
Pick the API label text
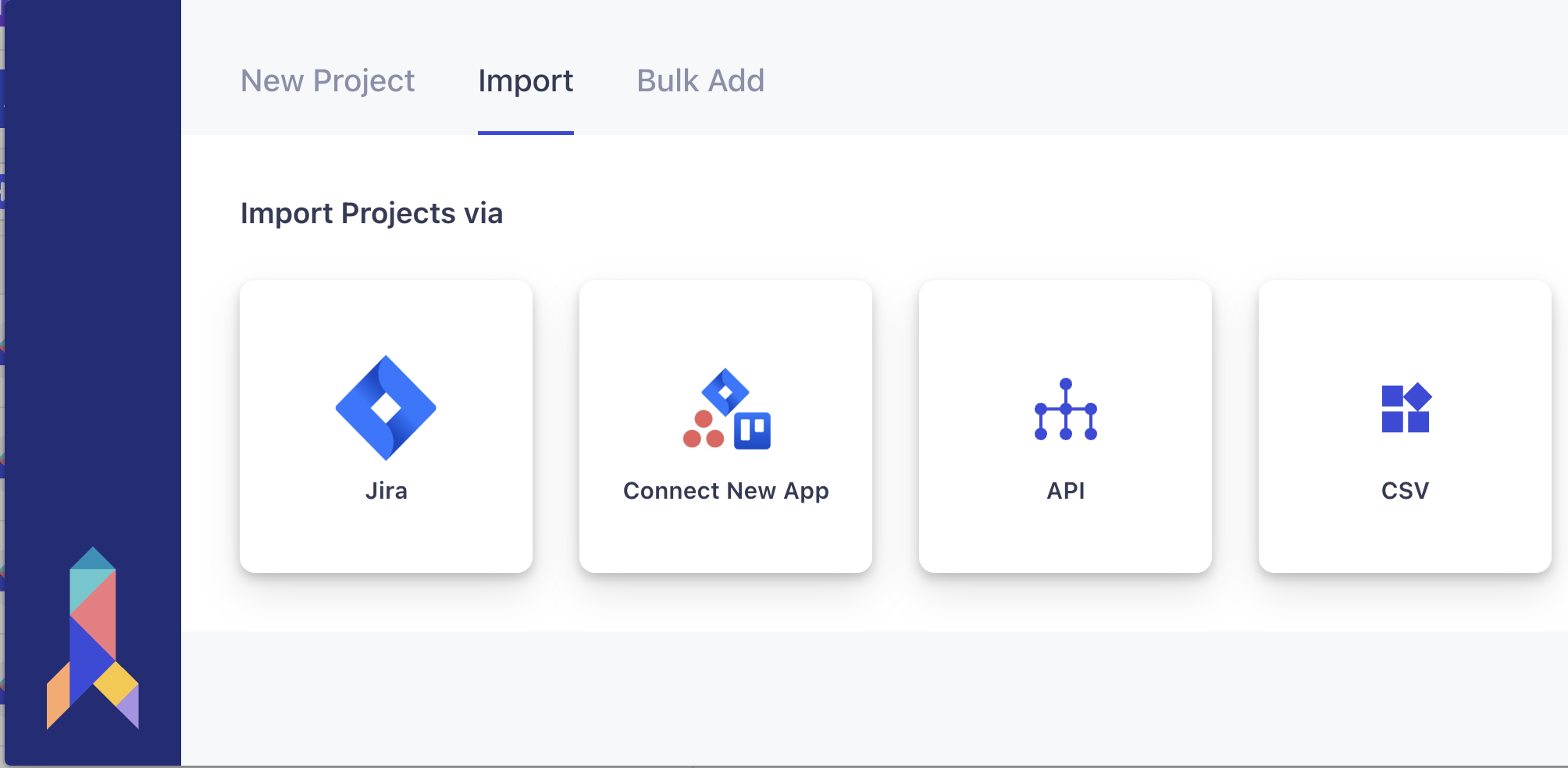1066,491
